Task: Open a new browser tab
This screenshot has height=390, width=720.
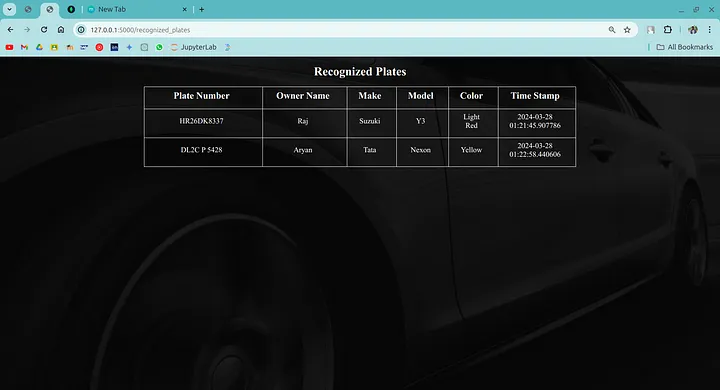Action: pyautogui.click(x=202, y=9)
